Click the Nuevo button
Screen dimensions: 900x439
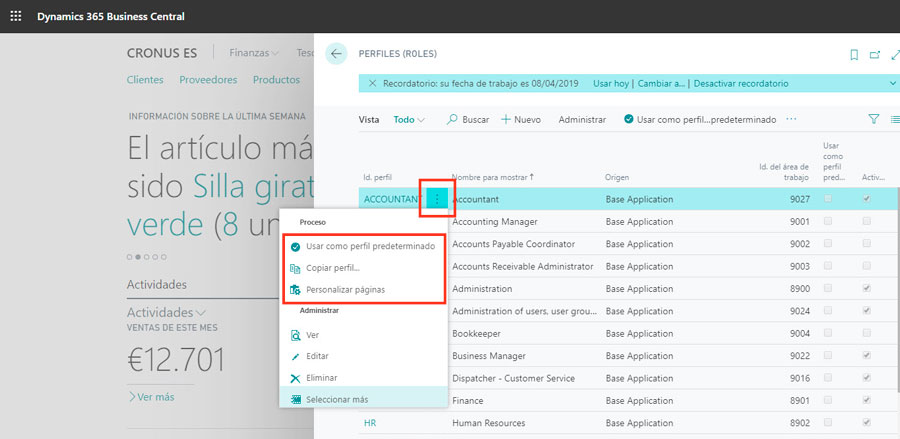click(521, 119)
